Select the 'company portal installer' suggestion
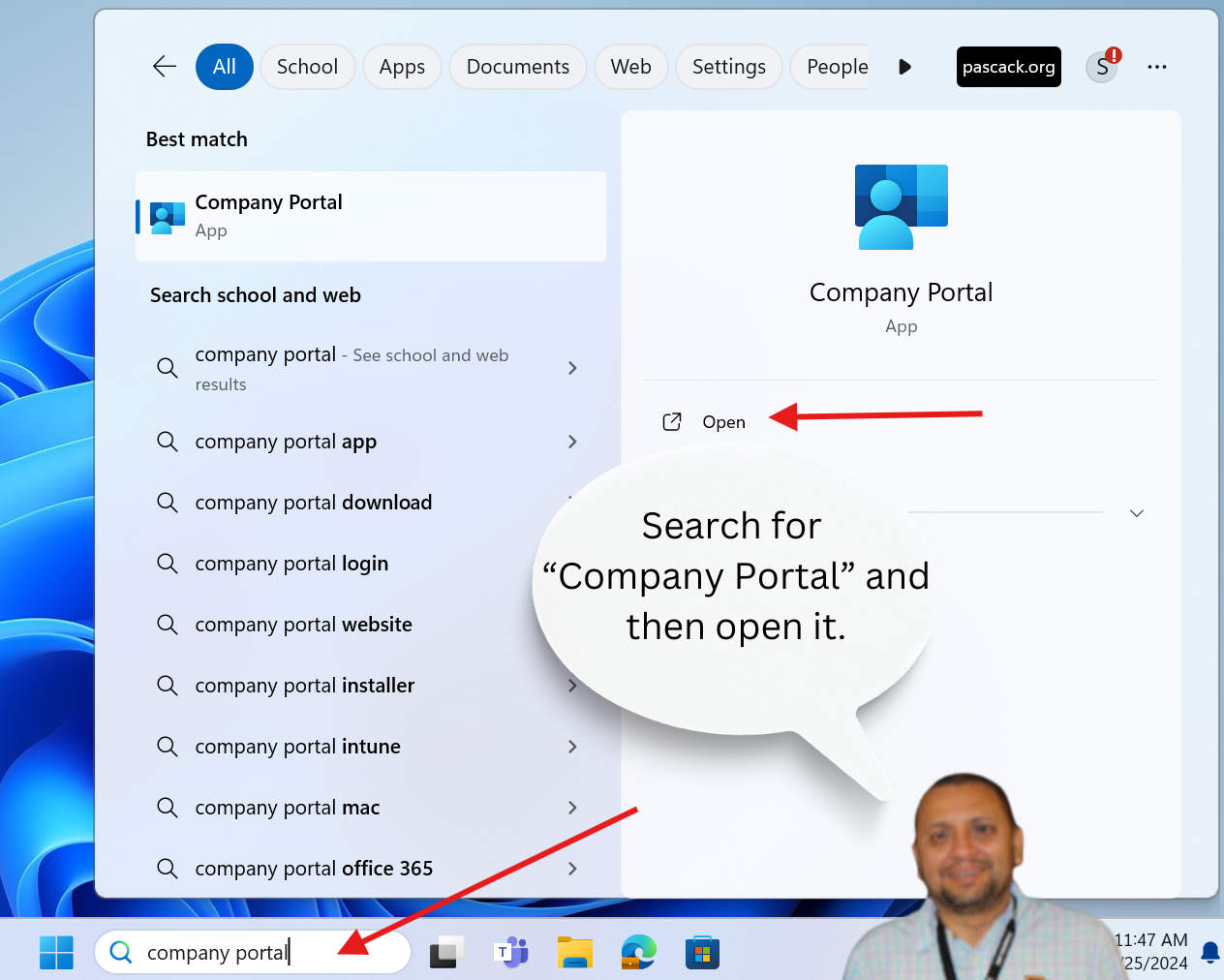This screenshot has height=980, width=1224. pyautogui.click(x=304, y=686)
